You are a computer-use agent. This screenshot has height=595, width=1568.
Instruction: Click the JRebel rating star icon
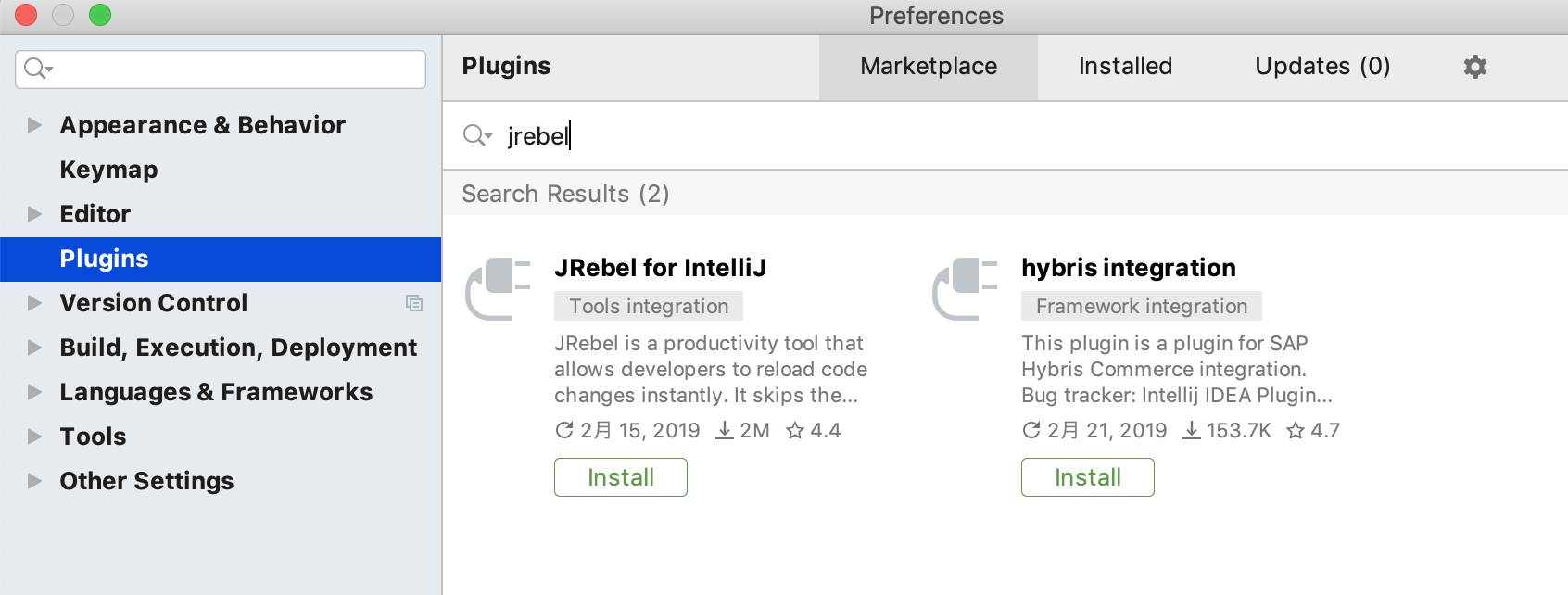click(x=795, y=431)
